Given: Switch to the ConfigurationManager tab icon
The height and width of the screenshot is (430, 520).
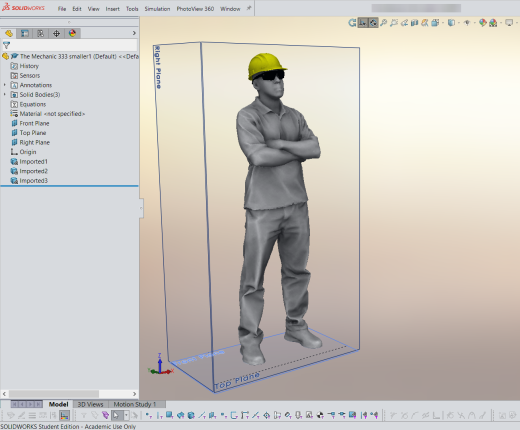Looking at the screenshot, I should click(x=40, y=33).
